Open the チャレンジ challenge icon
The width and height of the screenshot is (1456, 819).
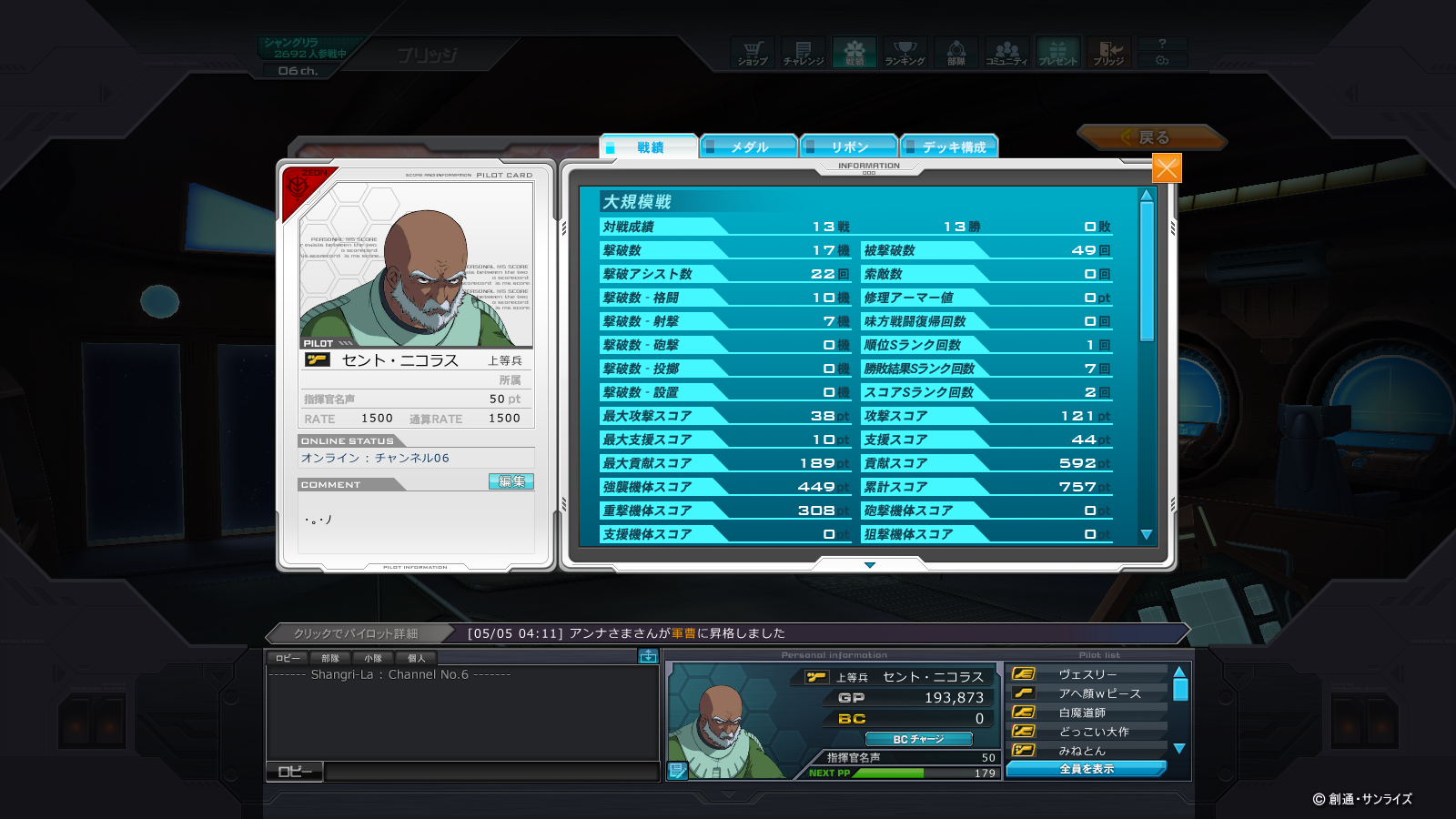coord(804,53)
